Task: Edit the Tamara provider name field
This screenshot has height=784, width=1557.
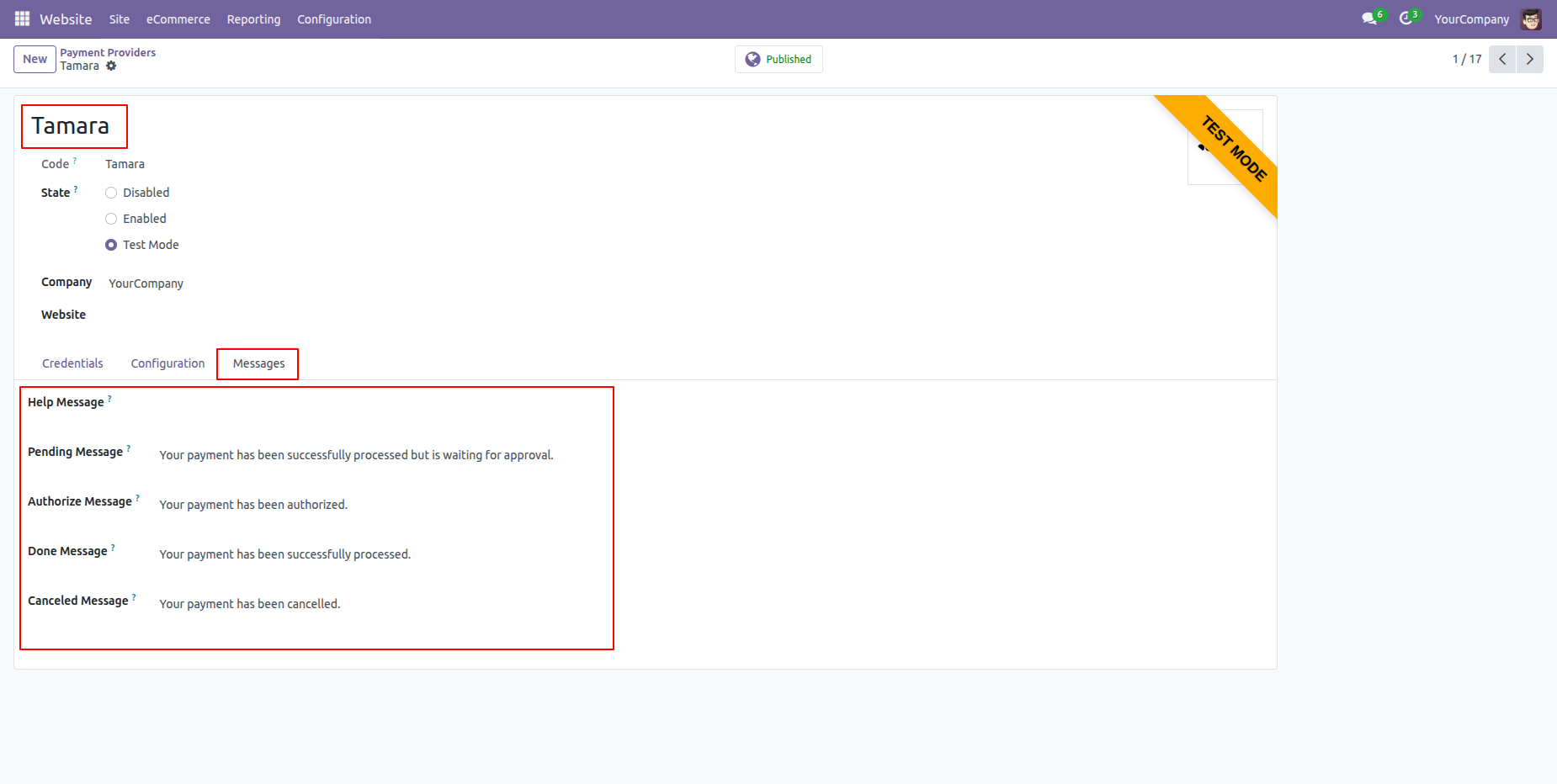Action: pos(71,125)
